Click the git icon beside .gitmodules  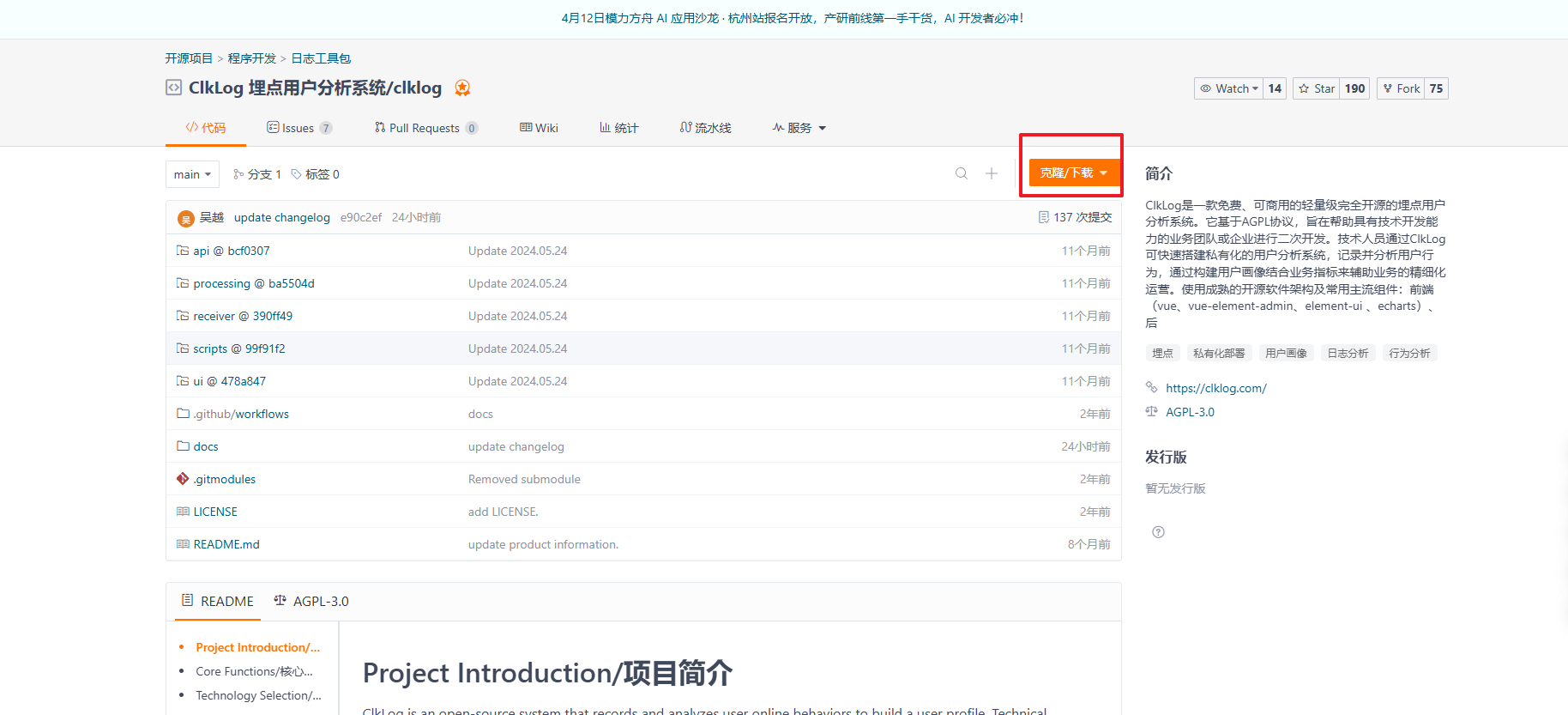point(183,479)
